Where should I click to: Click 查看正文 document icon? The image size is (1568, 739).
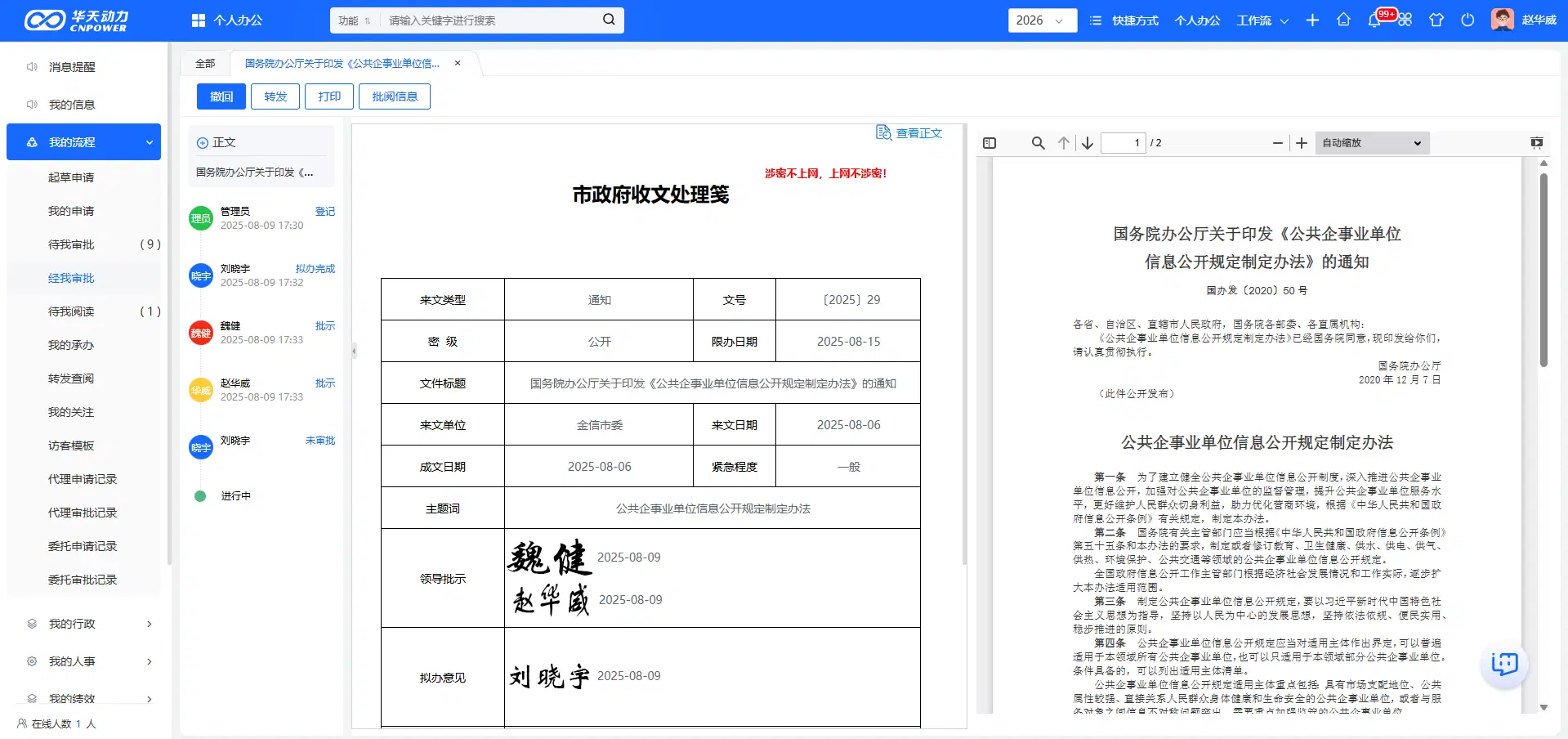pos(883,132)
